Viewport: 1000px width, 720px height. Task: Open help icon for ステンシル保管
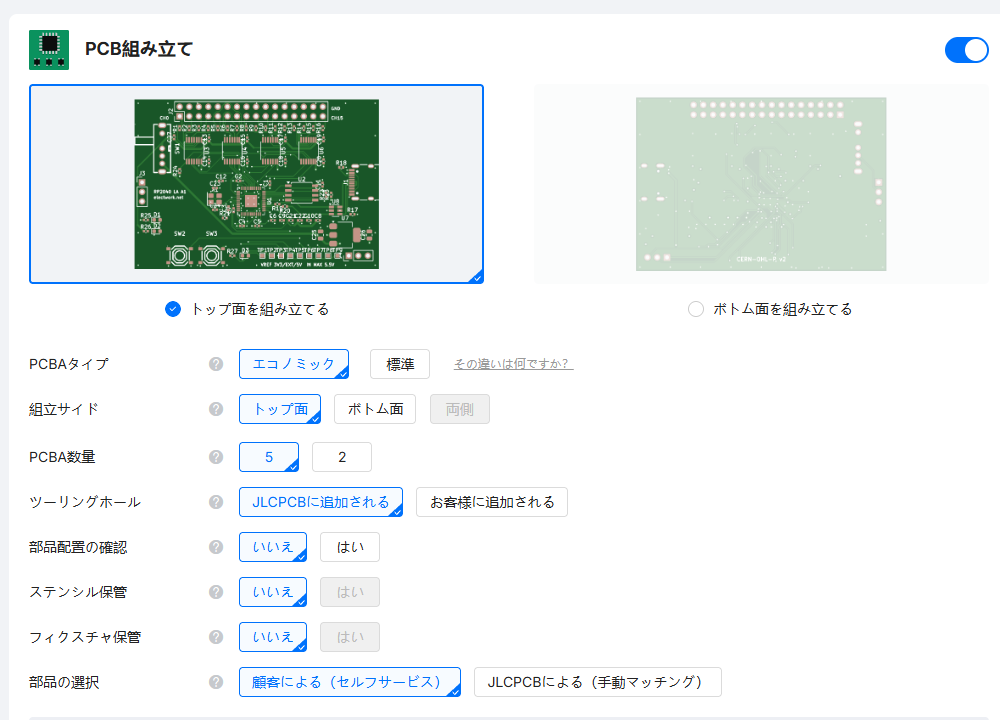pyautogui.click(x=216, y=592)
